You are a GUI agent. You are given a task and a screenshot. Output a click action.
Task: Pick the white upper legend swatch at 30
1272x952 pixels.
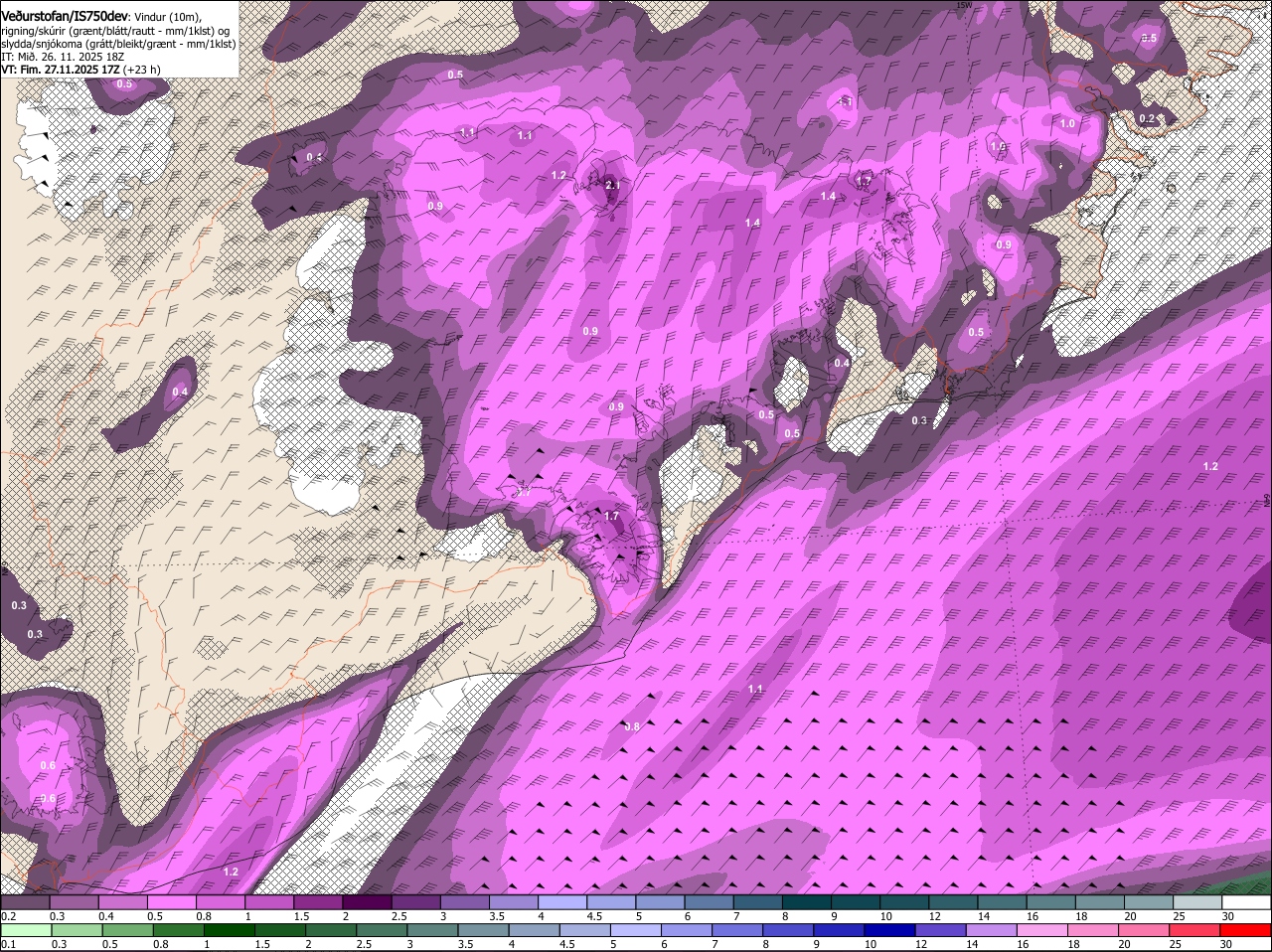coord(1246,902)
